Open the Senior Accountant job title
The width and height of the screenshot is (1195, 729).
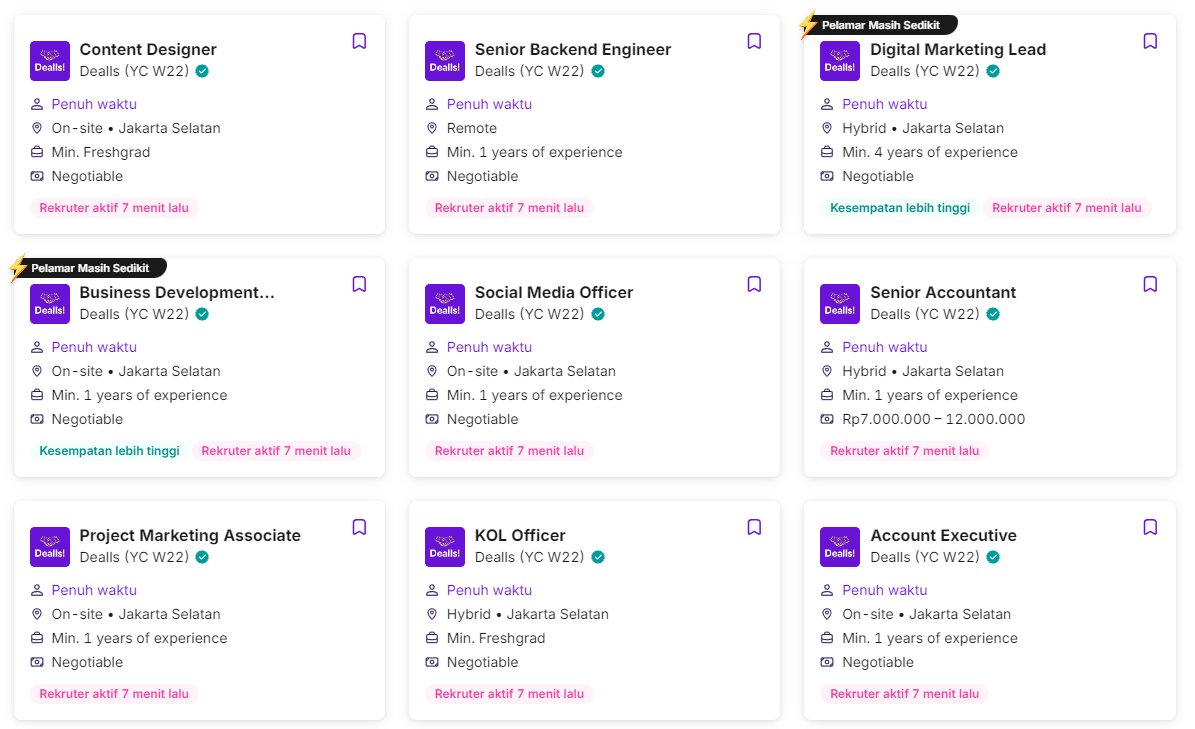tap(943, 293)
